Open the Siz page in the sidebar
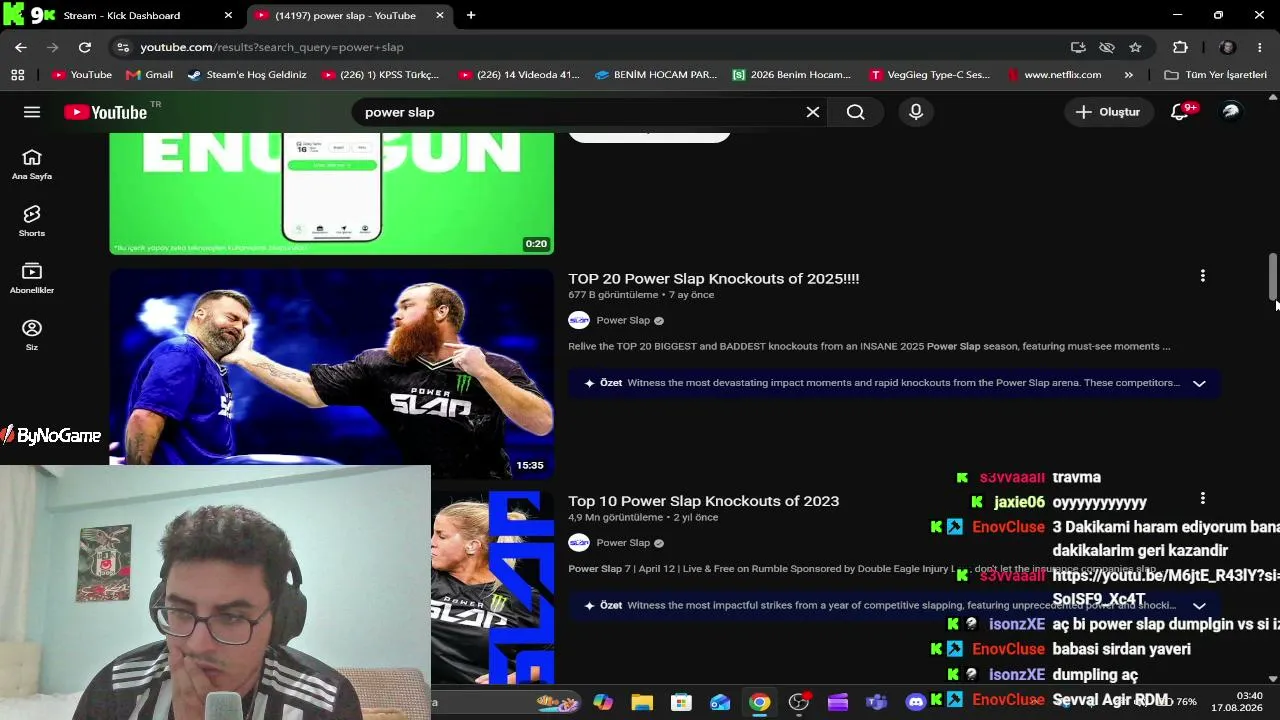1280x720 pixels. point(32,335)
